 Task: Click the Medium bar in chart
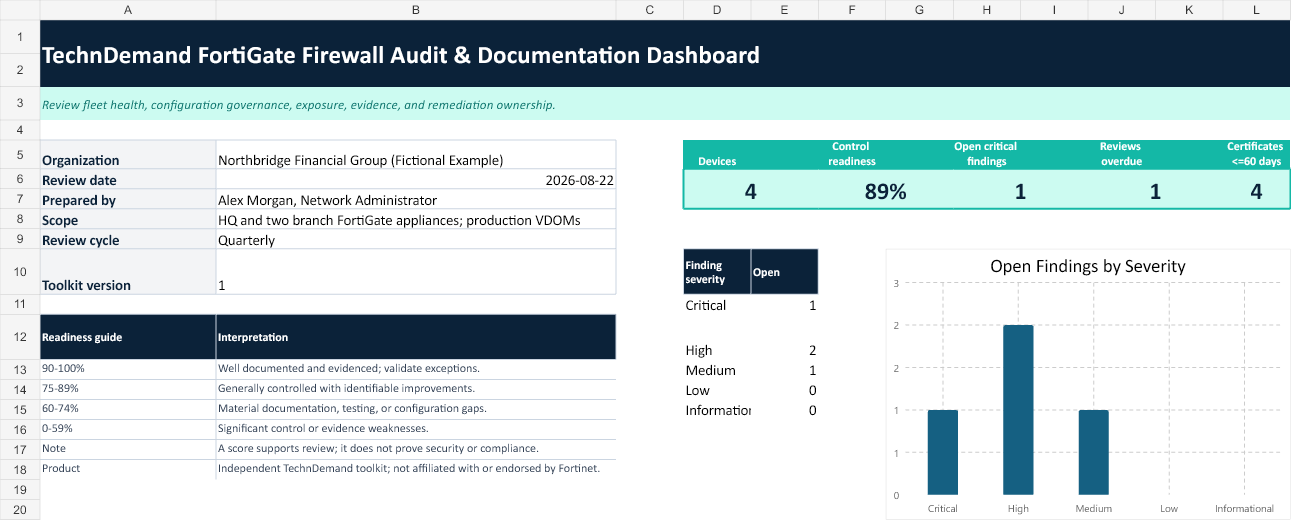coord(1093,452)
